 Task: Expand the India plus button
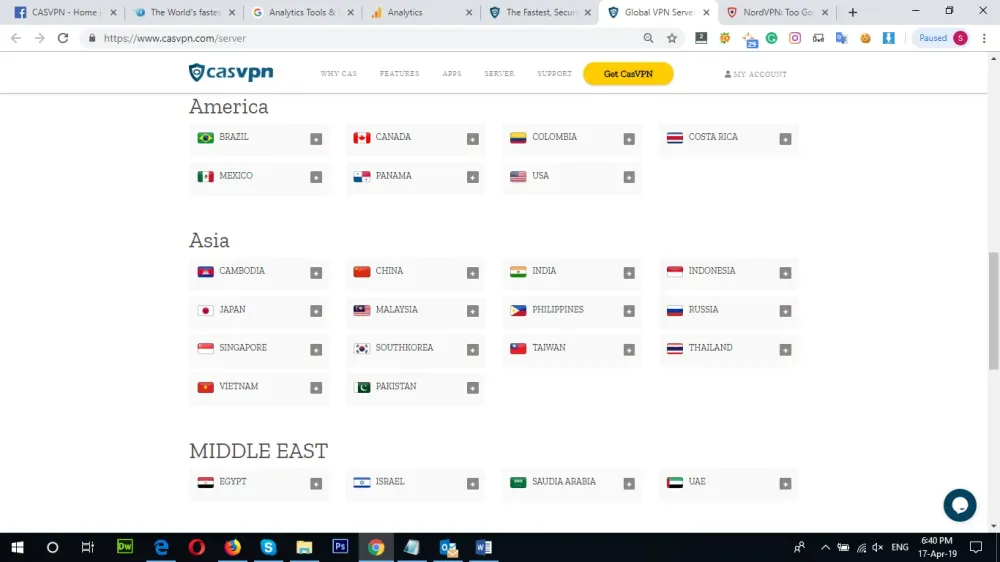tap(629, 273)
